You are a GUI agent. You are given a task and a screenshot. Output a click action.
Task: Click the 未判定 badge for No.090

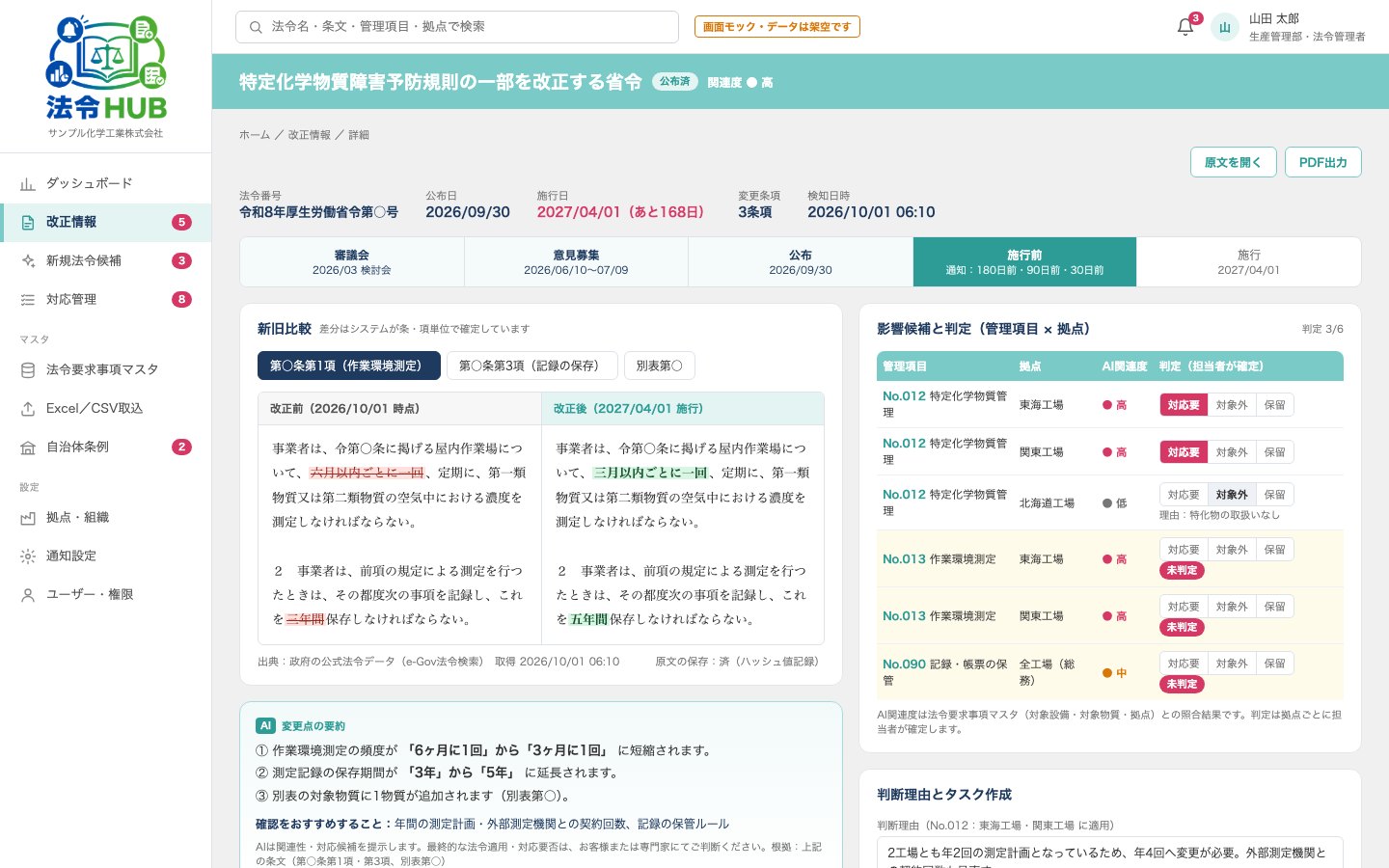point(1182,684)
